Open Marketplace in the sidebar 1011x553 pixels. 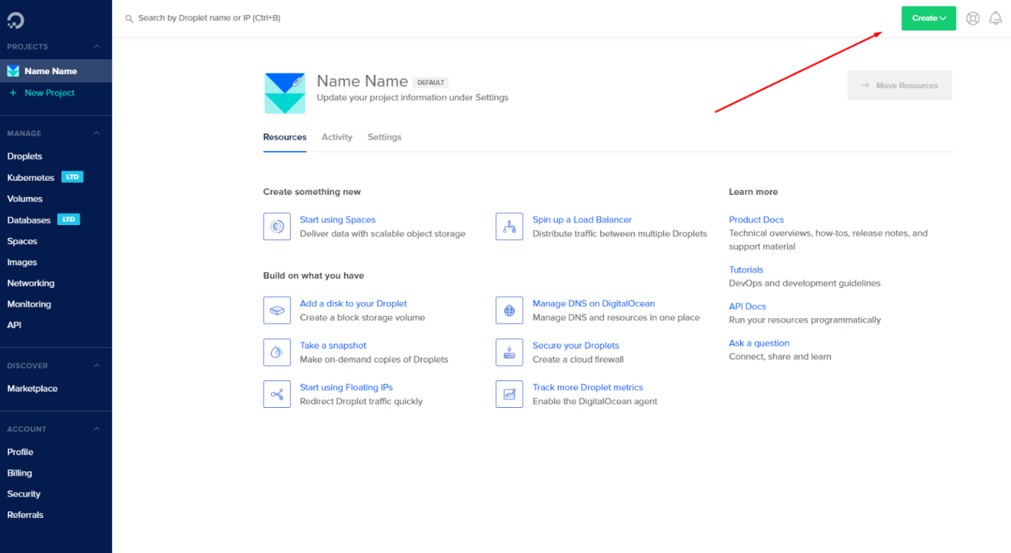[x=32, y=389]
